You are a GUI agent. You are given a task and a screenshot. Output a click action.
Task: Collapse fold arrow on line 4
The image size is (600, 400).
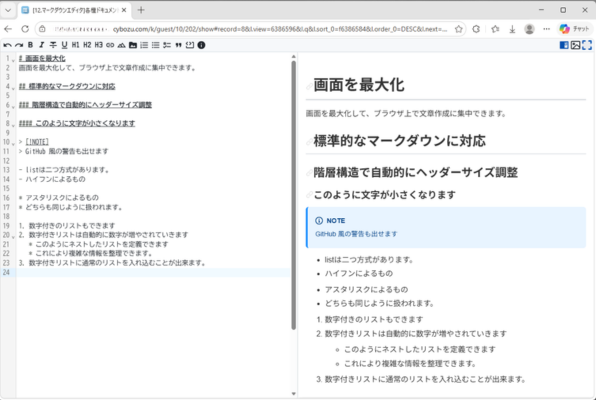click(x=13, y=88)
